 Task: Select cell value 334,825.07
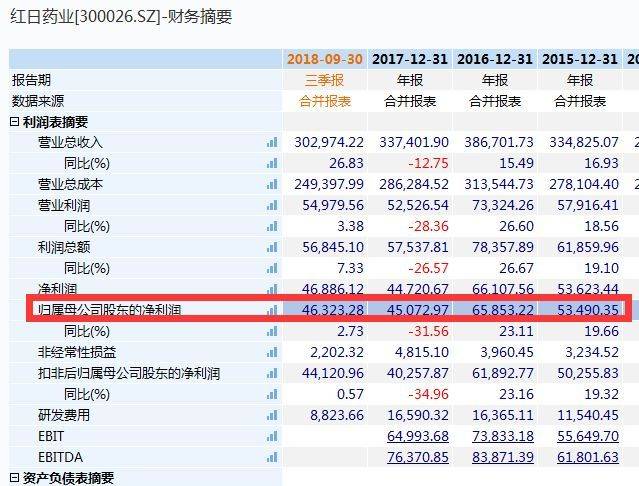(584, 143)
